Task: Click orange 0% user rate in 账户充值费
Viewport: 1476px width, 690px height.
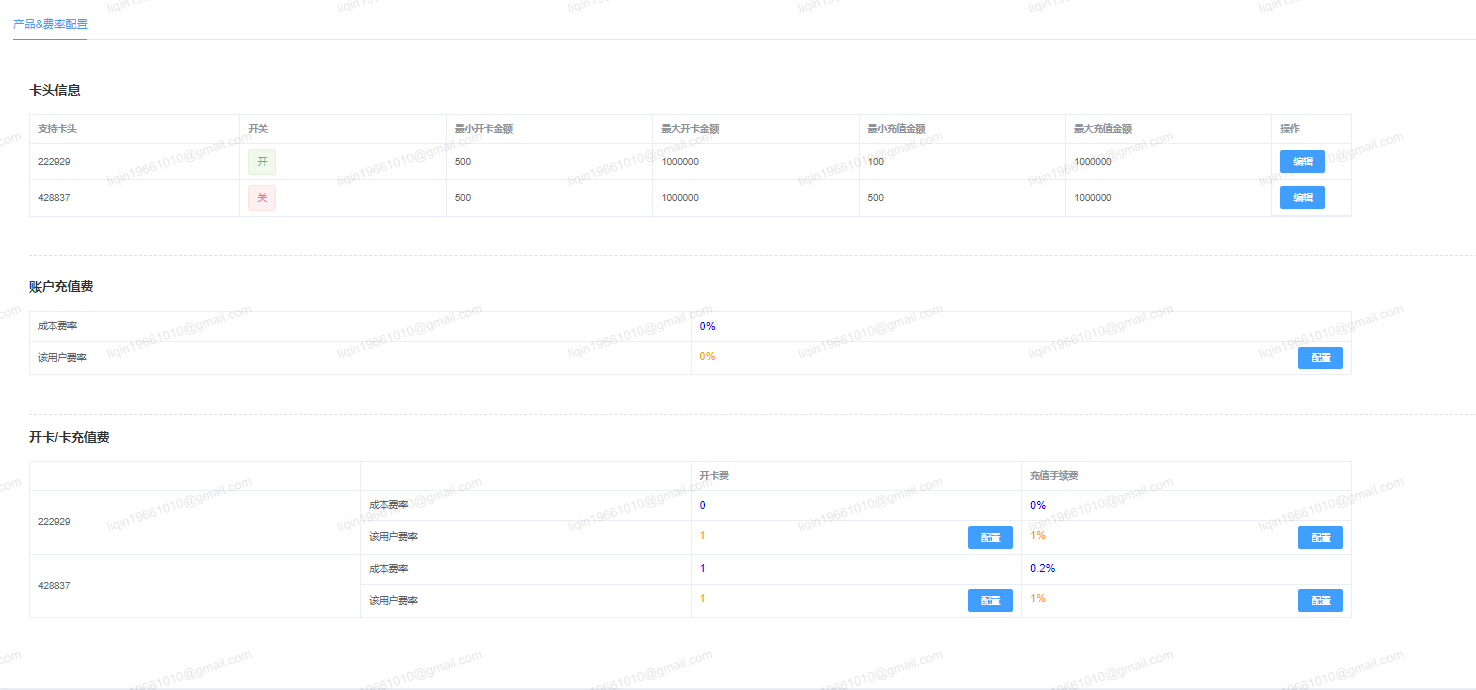Action: click(707, 357)
